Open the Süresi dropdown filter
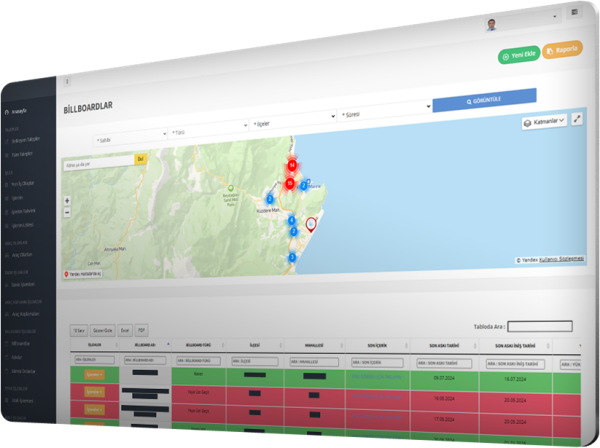 (x=380, y=114)
